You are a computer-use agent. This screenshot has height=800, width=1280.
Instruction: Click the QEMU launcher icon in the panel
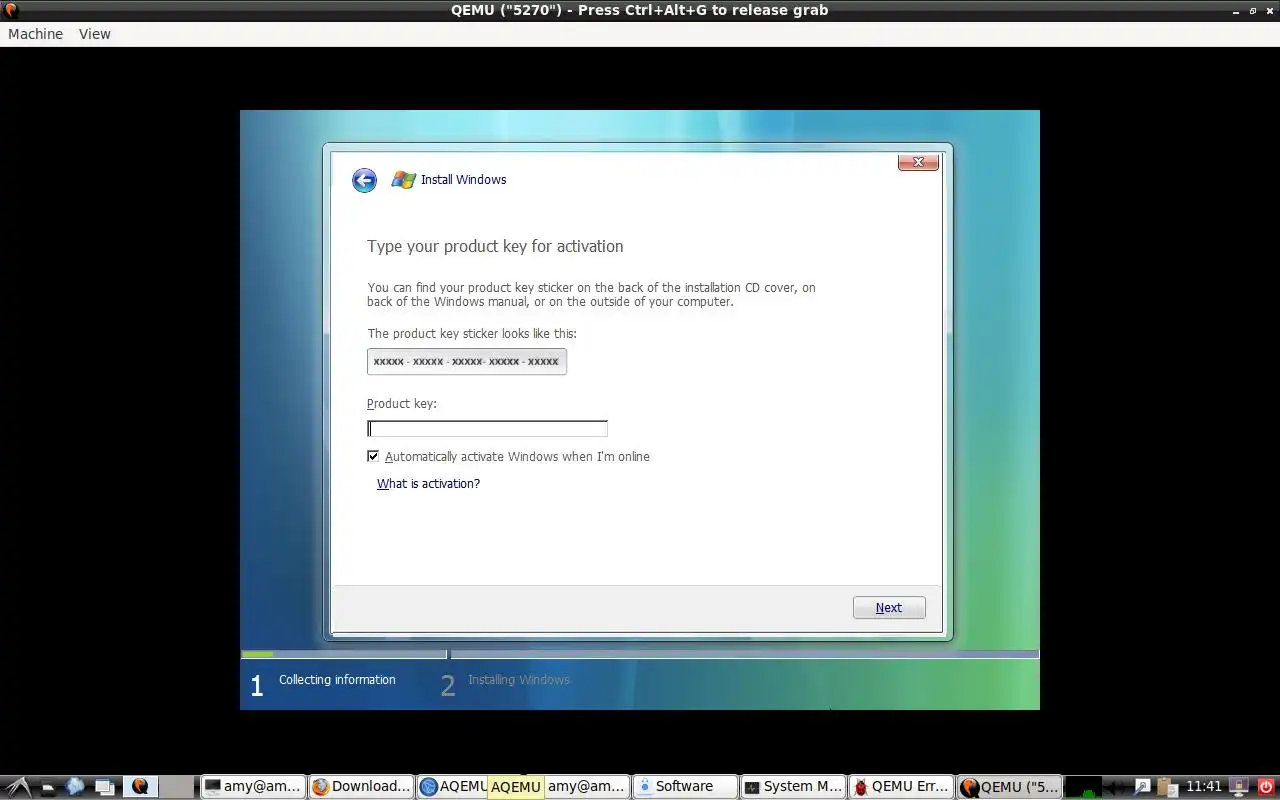[140, 787]
